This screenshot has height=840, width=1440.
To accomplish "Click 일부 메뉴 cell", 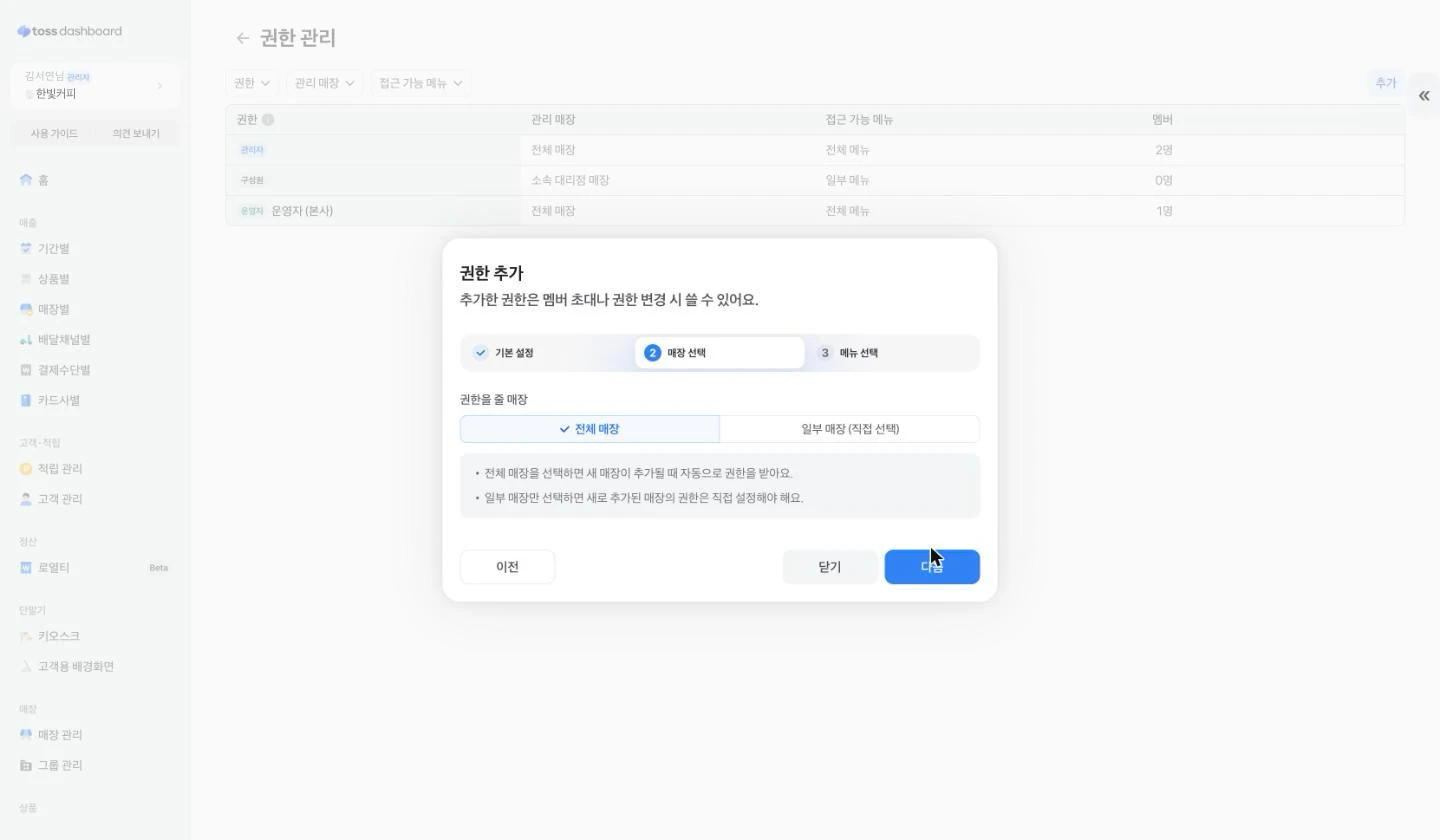I will [x=847, y=181].
